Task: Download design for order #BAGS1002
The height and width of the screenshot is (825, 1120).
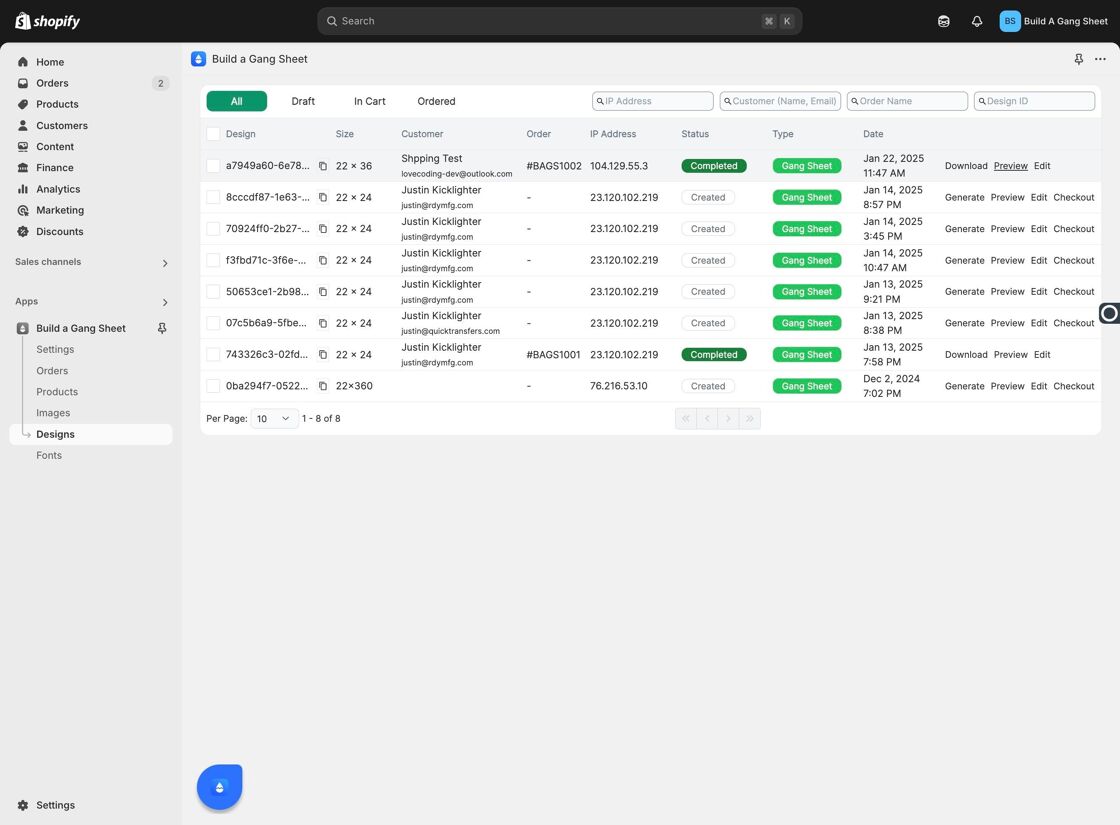Action: click(966, 166)
